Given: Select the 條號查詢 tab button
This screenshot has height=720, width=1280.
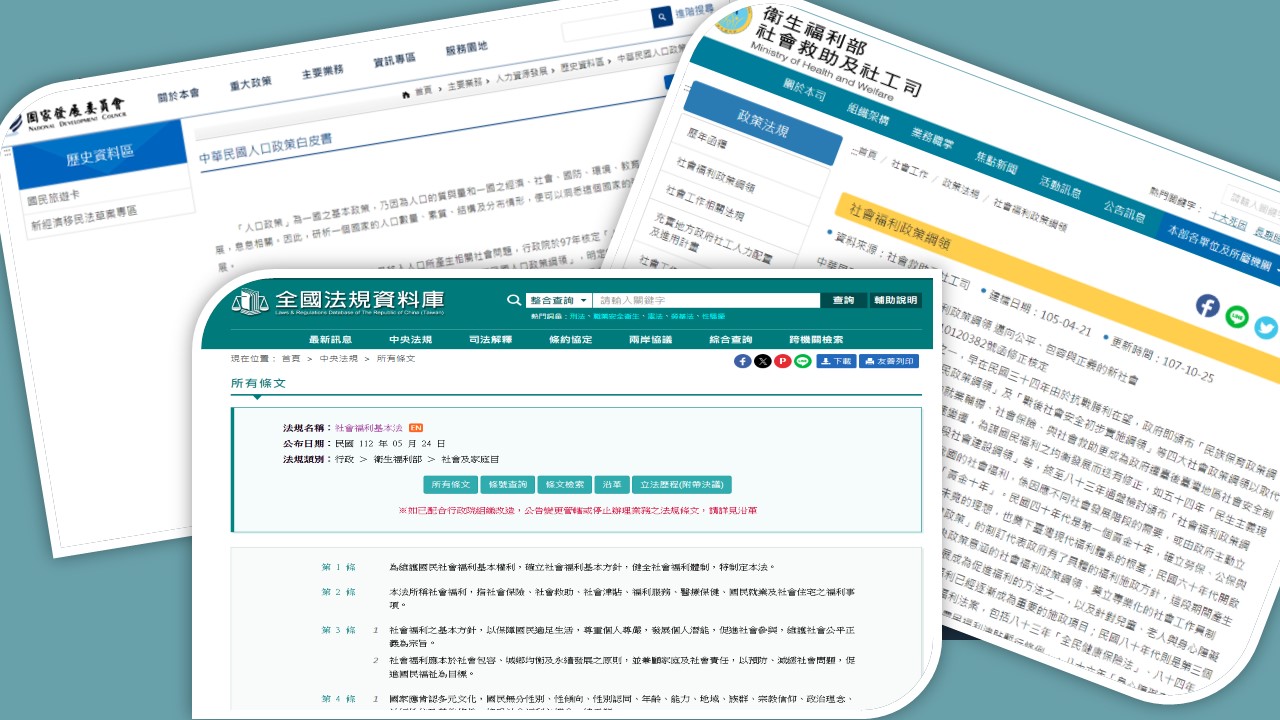Looking at the screenshot, I should (x=506, y=484).
